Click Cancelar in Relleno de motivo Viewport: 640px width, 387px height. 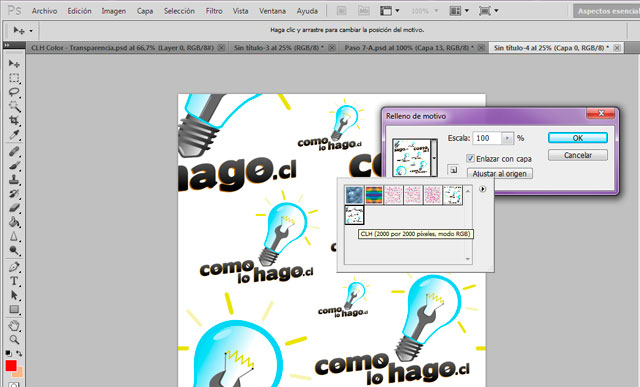[x=578, y=155]
